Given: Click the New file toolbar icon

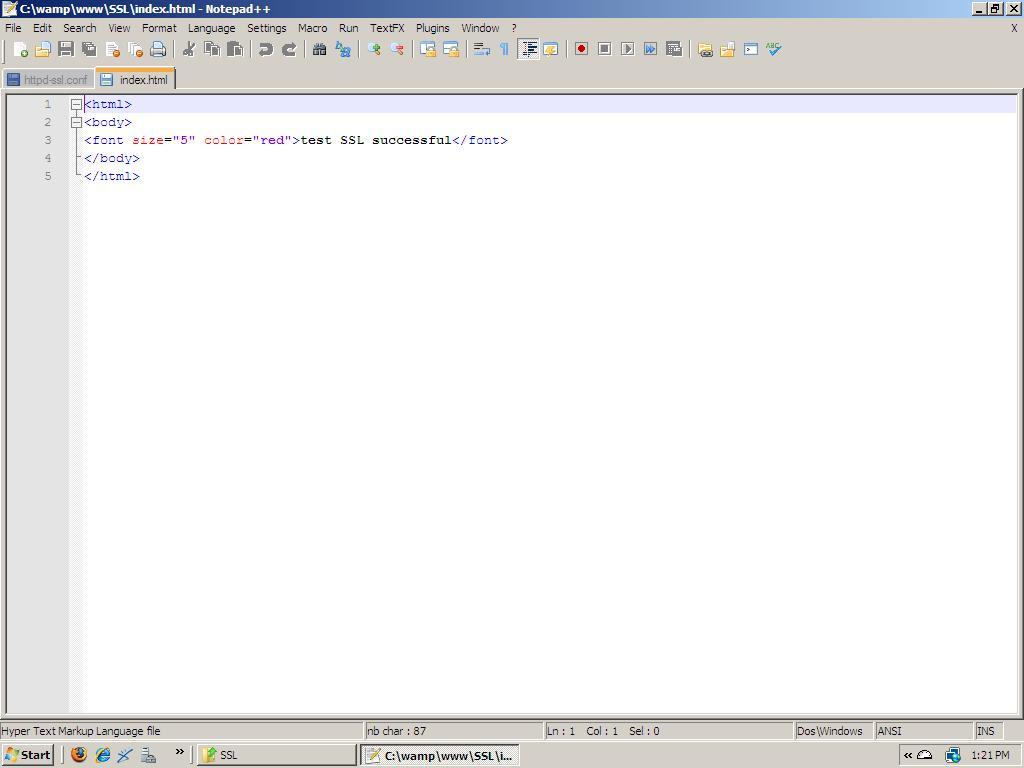Looking at the screenshot, I should [x=20, y=49].
